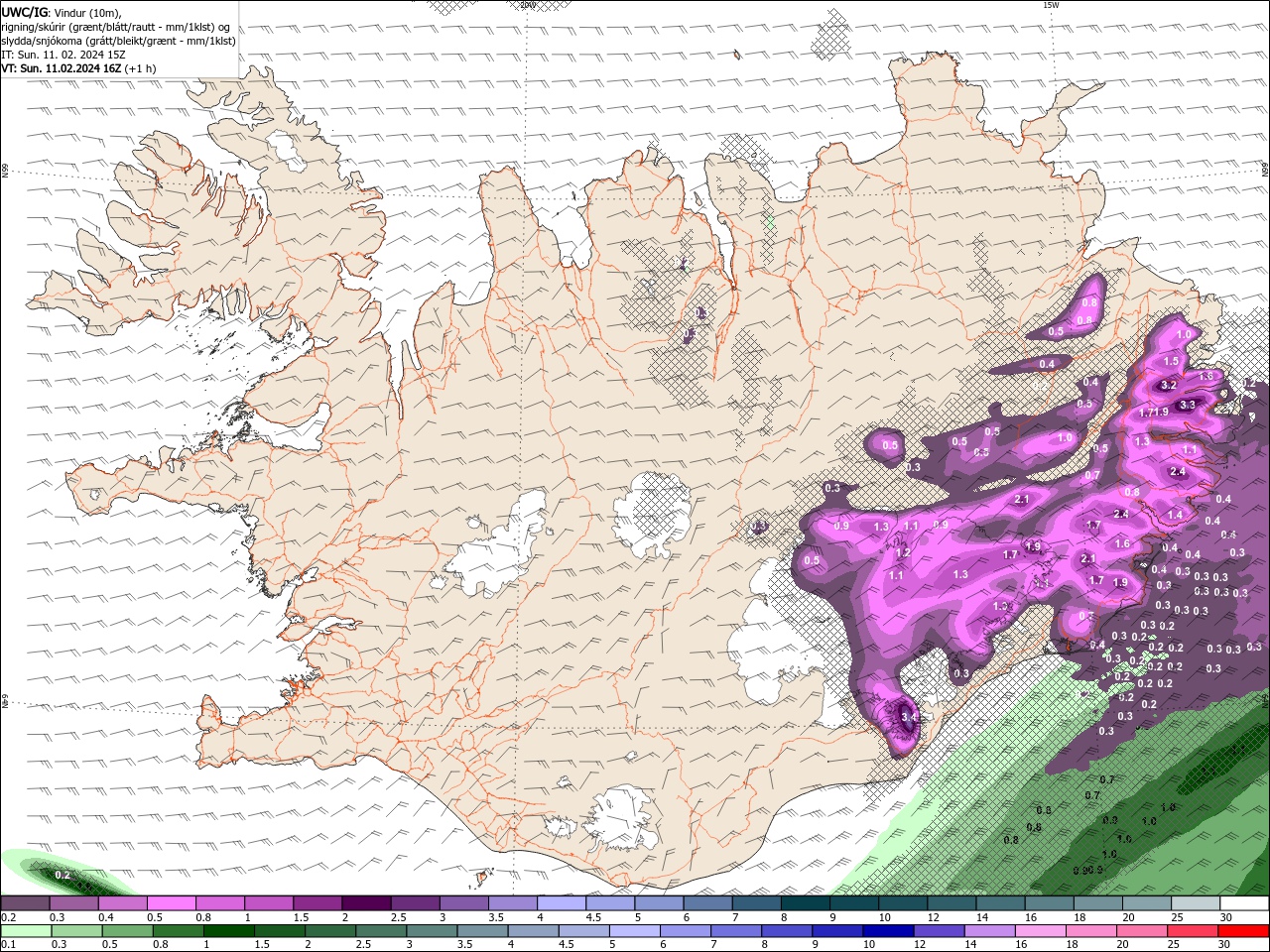Click the 15W longitude label
The width and height of the screenshot is (1270, 952).
1051,5
